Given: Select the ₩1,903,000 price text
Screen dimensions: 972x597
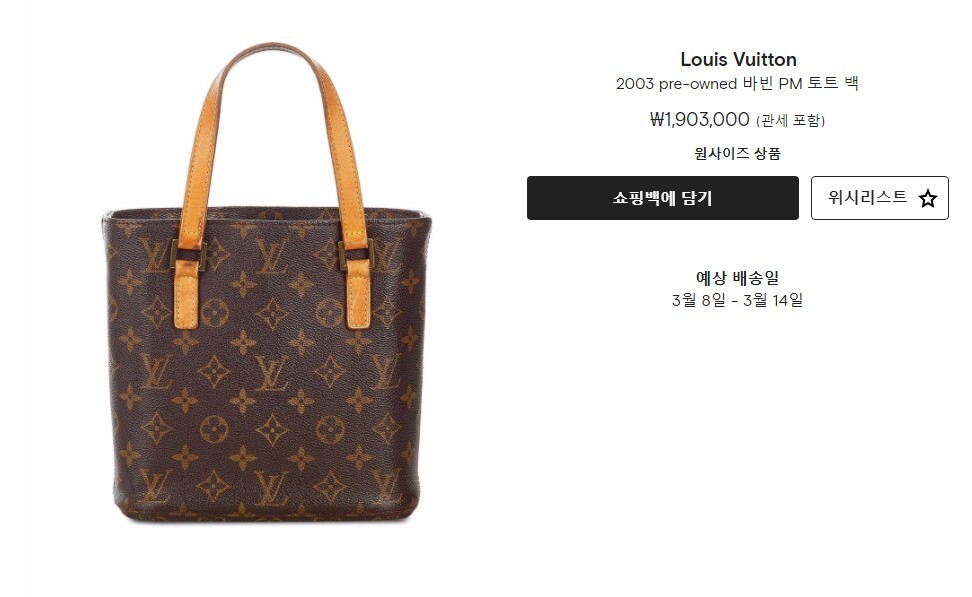Looking at the screenshot, I should 699,119.
